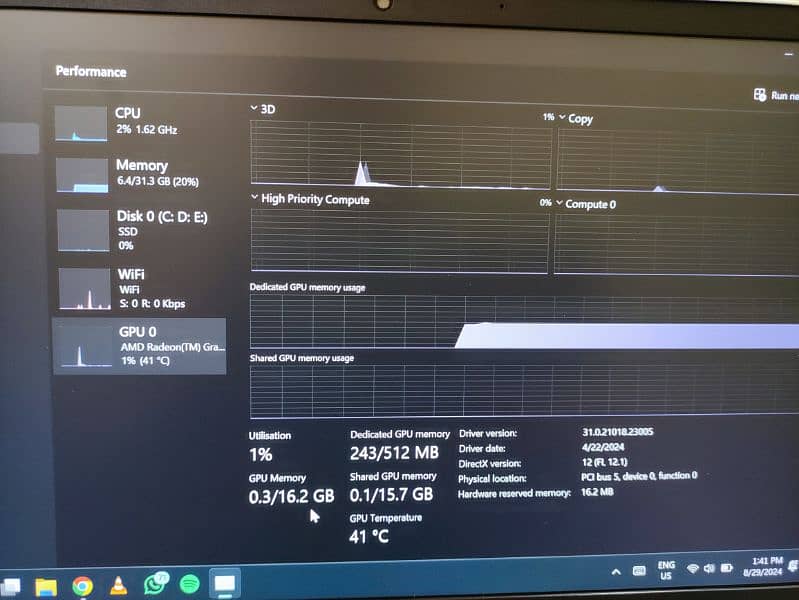Select the Memory performance item
This screenshot has width=799, height=600.
(139, 175)
